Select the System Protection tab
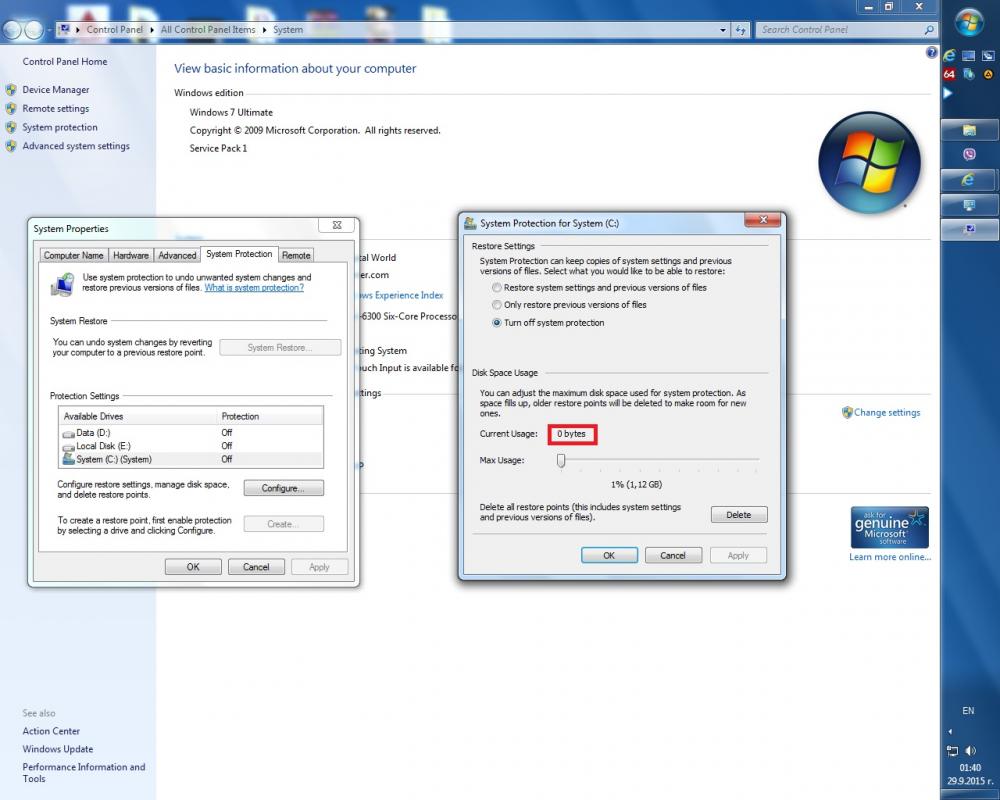 (239, 254)
